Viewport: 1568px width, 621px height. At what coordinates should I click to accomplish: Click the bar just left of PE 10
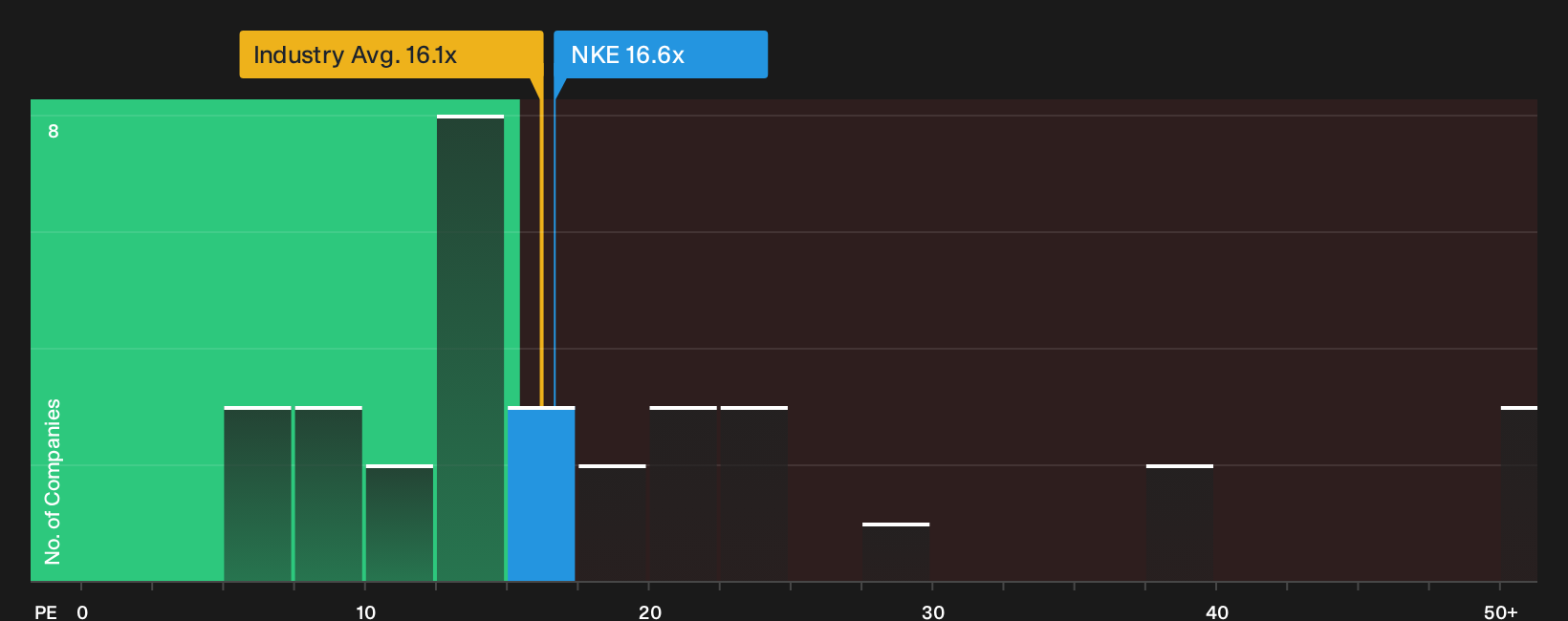pos(329,494)
